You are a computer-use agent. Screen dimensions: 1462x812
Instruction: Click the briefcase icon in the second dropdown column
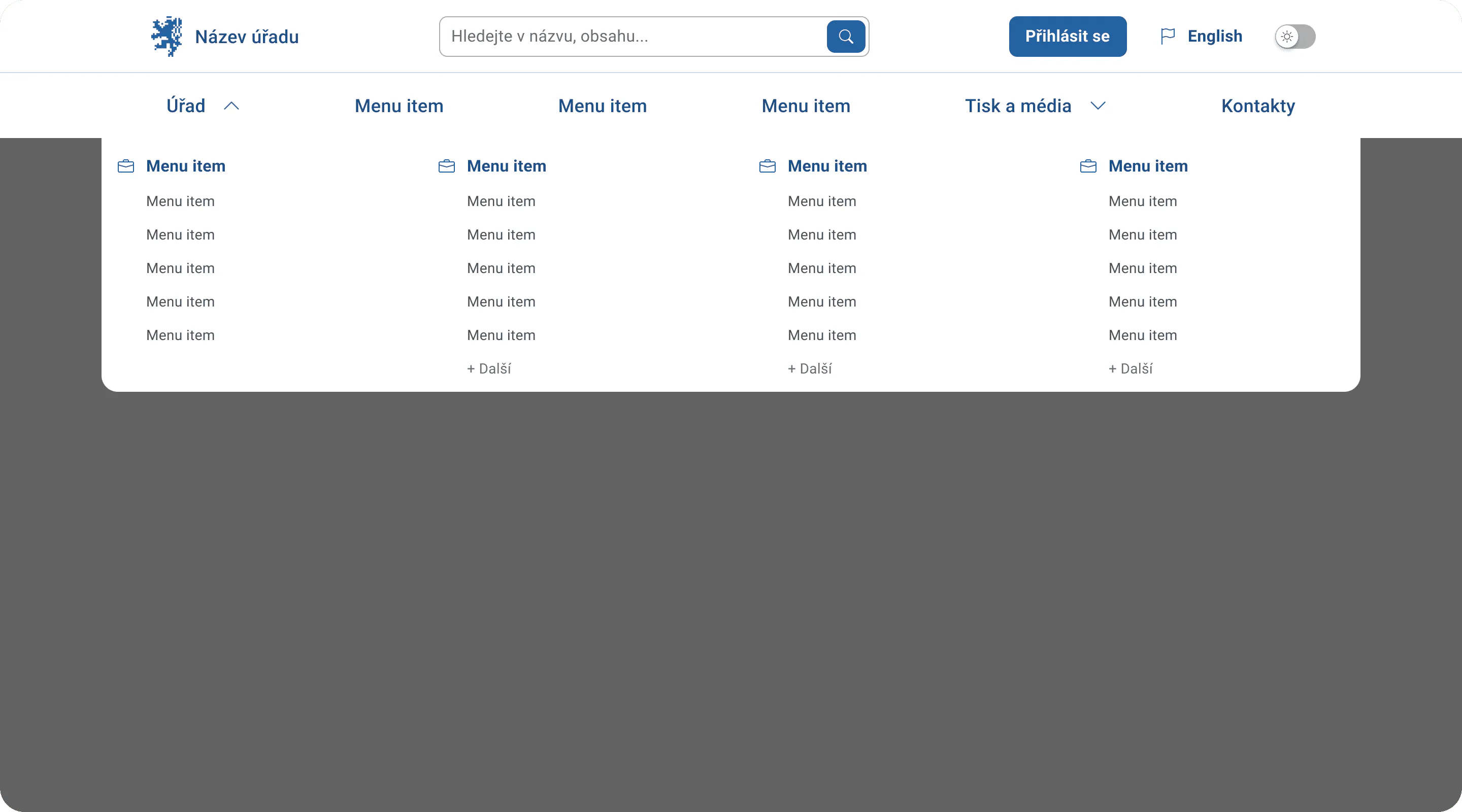tap(447, 166)
